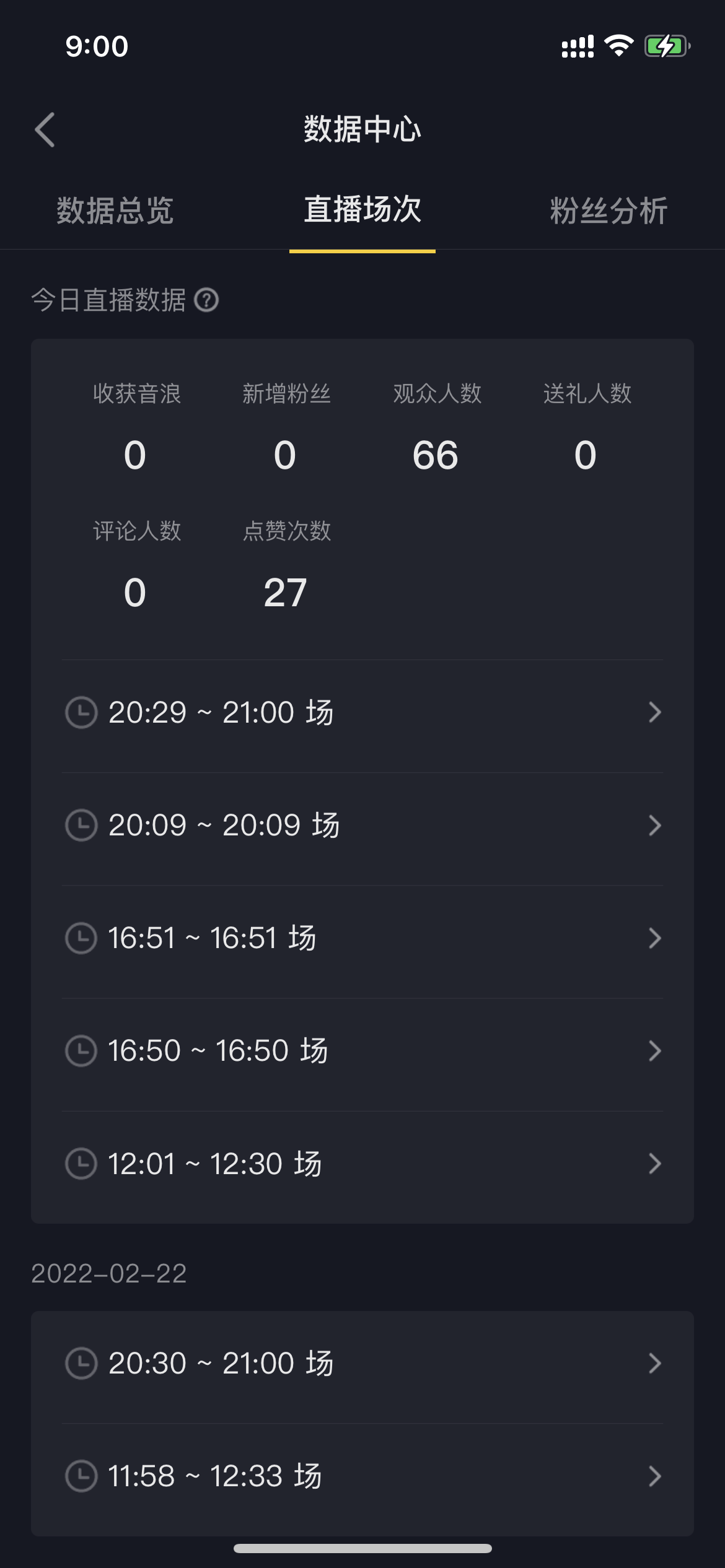Image resolution: width=725 pixels, height=1568 pixels.
Task: Tap clock icon for 12:01 ~ 12:30 session
Action: (x=81, y=1163)
